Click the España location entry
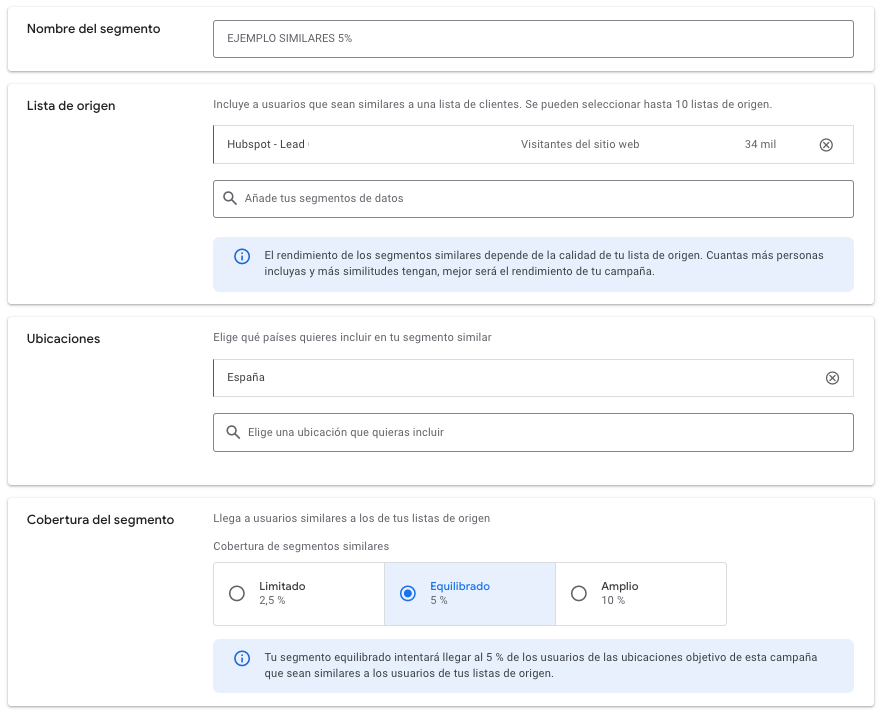 [246, 378]
